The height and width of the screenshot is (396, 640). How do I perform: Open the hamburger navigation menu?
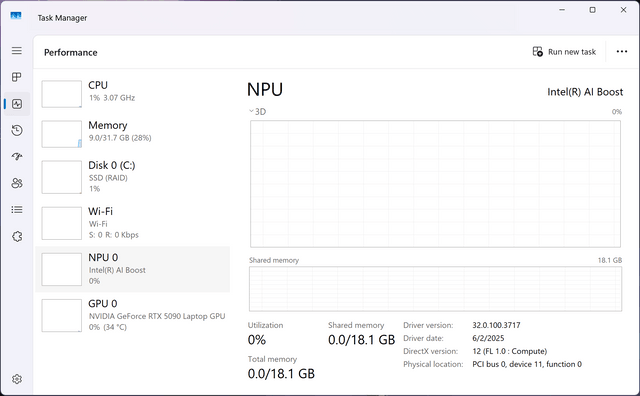(x=17, y=51)
